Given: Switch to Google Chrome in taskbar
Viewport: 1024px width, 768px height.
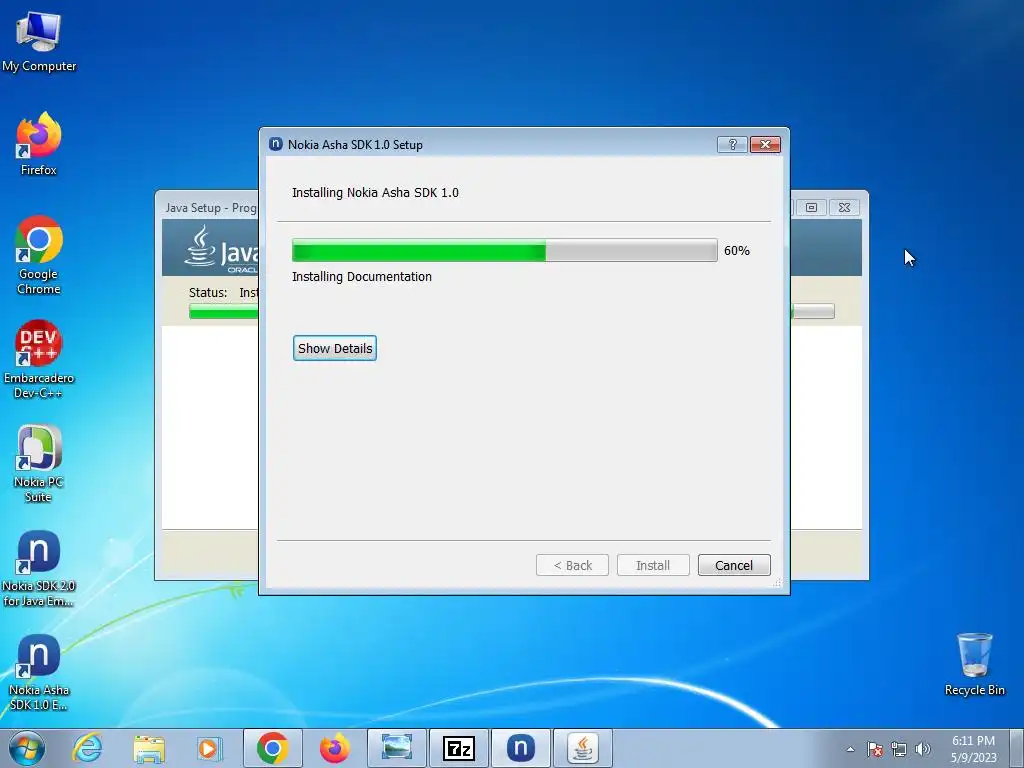Looking at the screenshot, I should point(273,748).
